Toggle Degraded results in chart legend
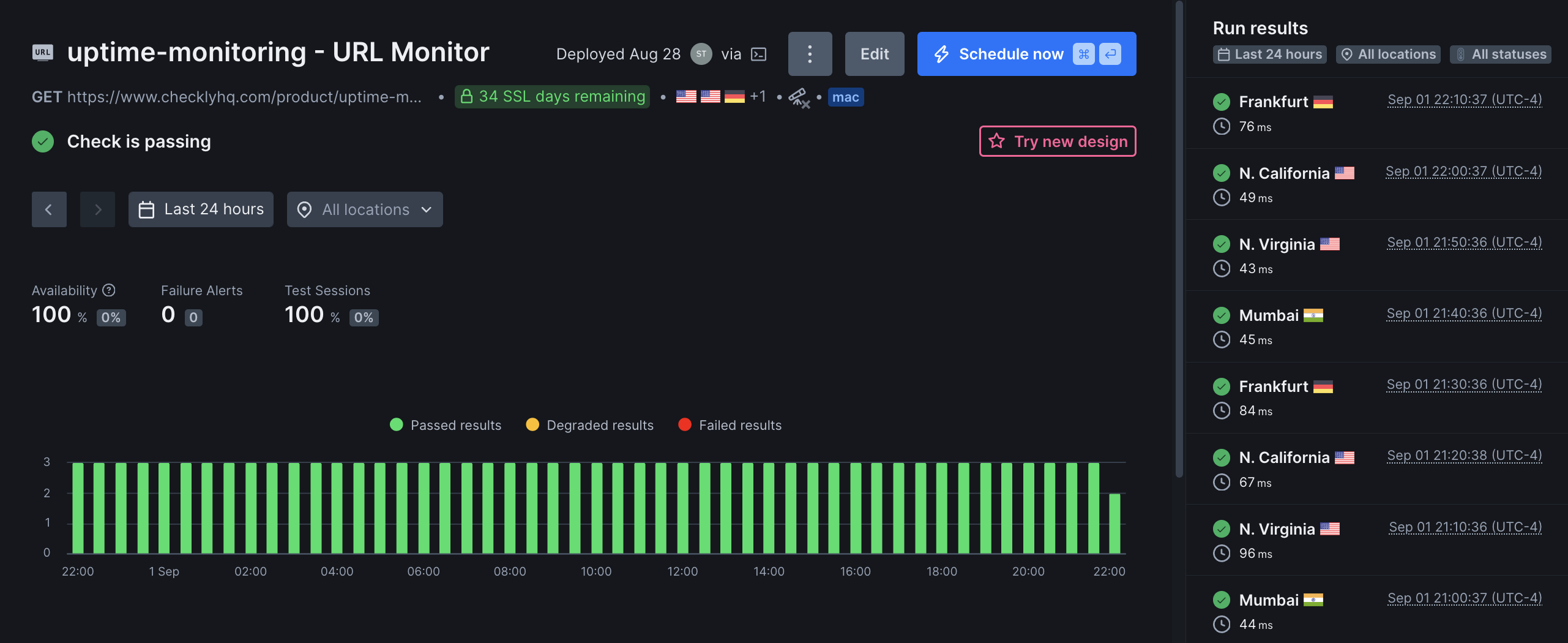1568x643 pixels. pyautogui.click(x=589, y=424)
